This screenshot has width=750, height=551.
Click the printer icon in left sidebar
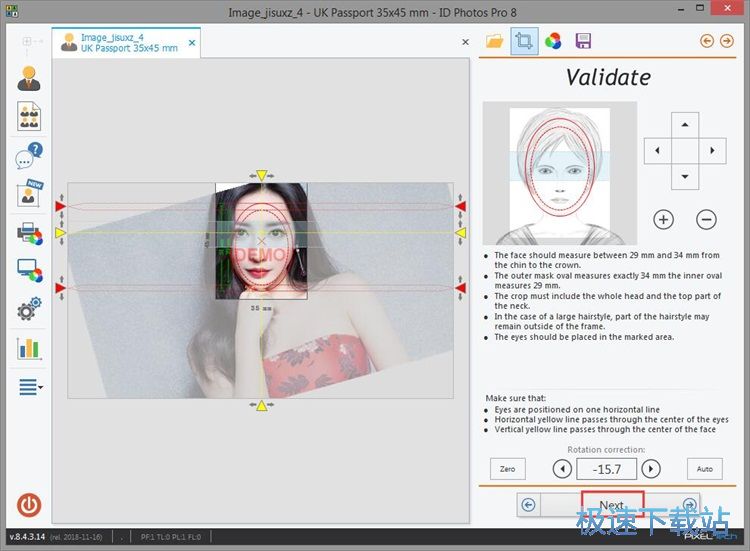[29, 234]
